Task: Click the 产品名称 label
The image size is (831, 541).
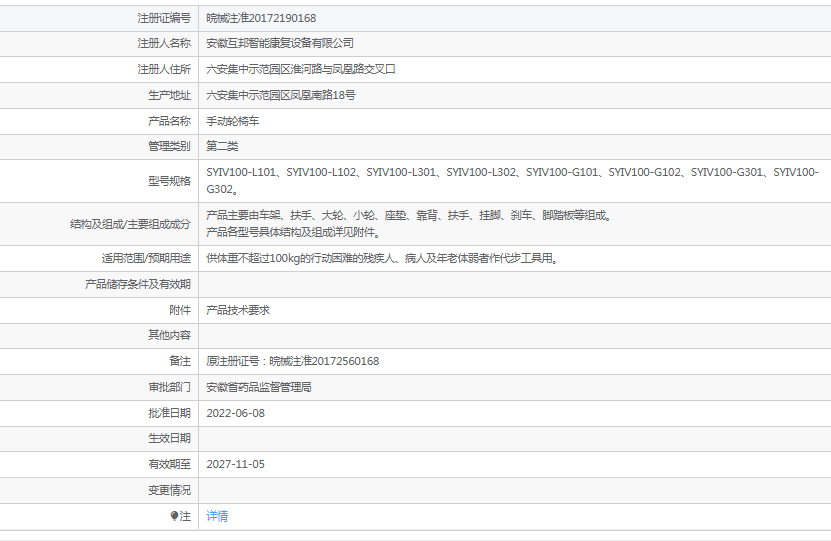Action: [170, 121]
